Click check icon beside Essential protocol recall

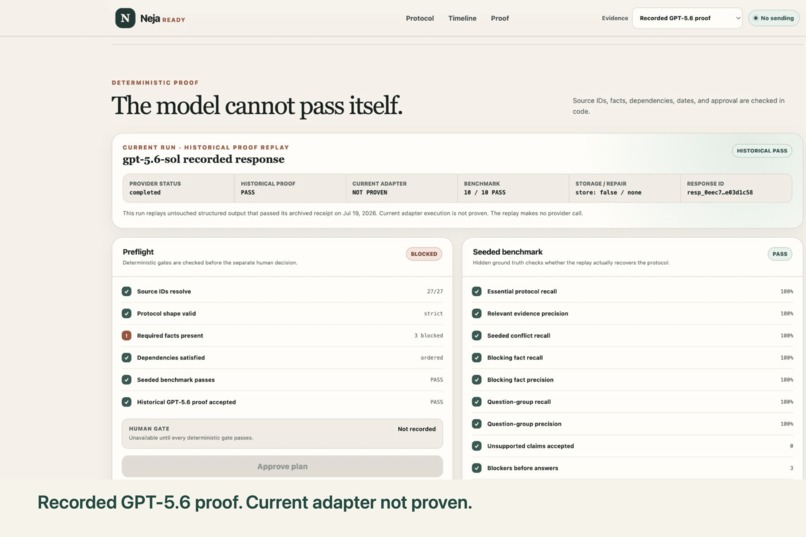477,291
